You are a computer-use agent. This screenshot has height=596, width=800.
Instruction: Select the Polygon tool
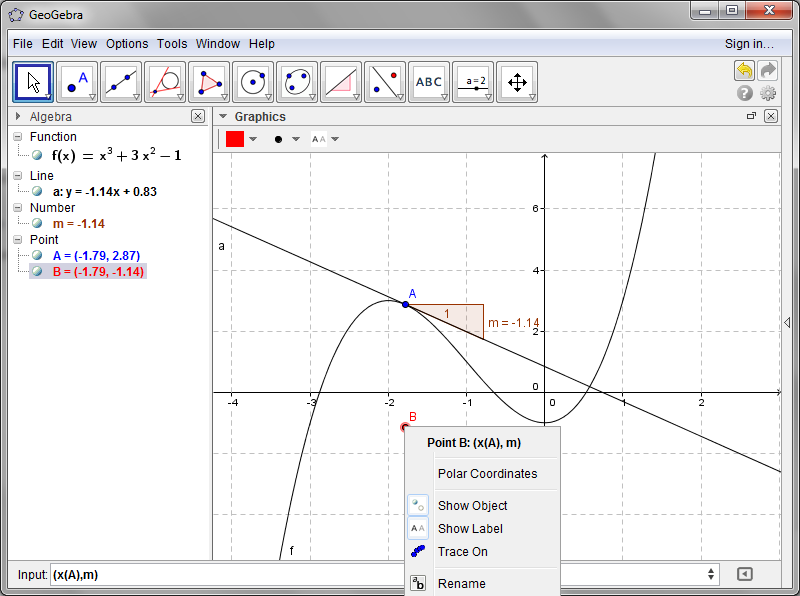click(209, 82)
